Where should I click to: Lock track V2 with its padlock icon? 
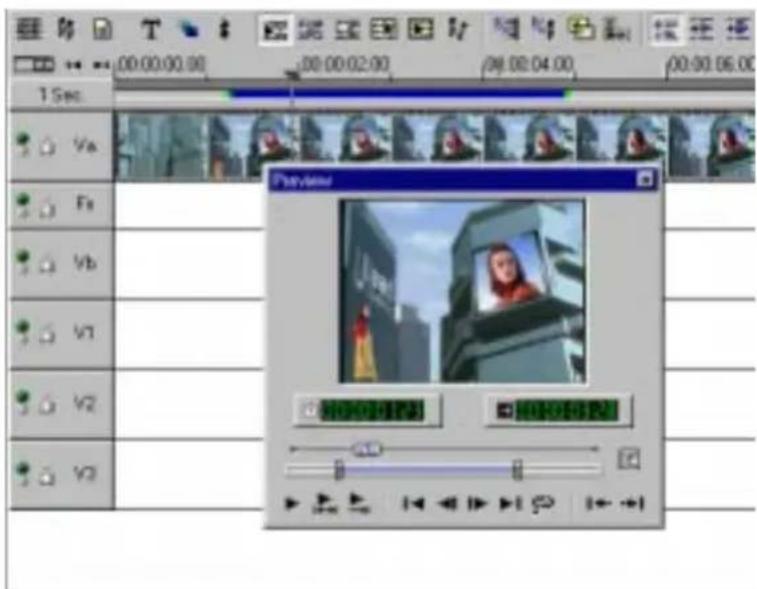tap(47, 405)
